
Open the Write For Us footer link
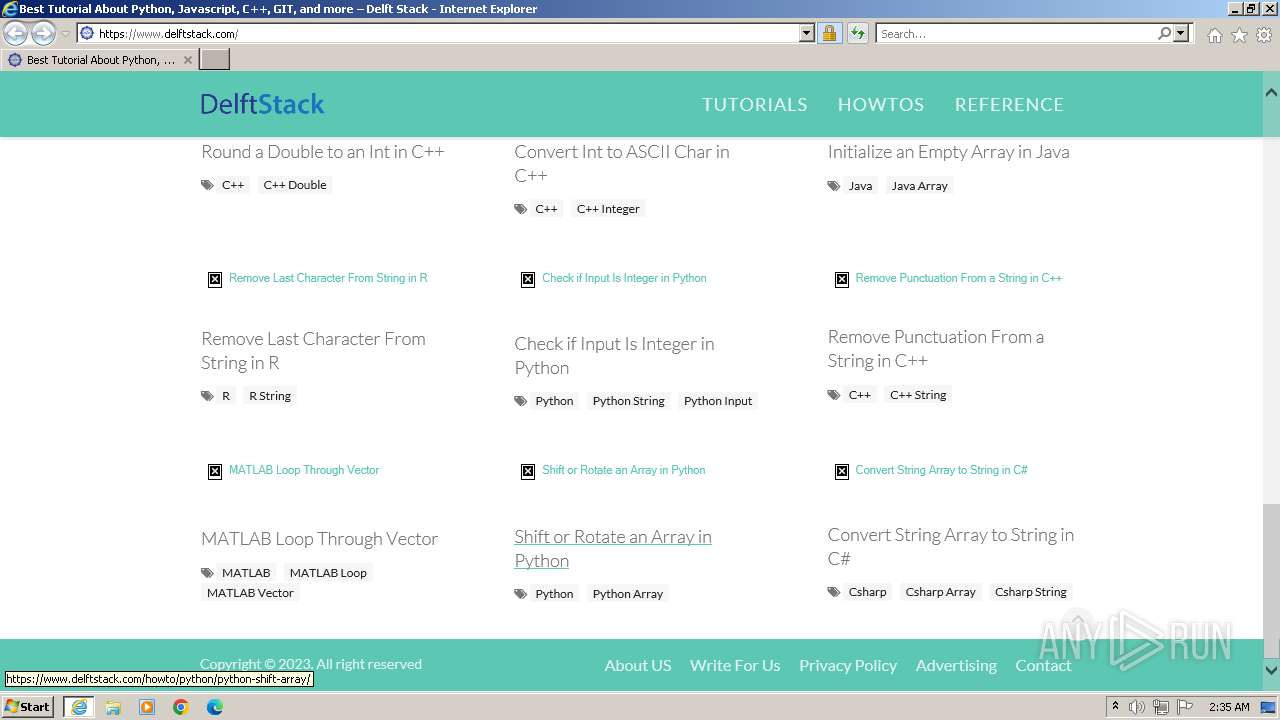click(x=735, y=665)
